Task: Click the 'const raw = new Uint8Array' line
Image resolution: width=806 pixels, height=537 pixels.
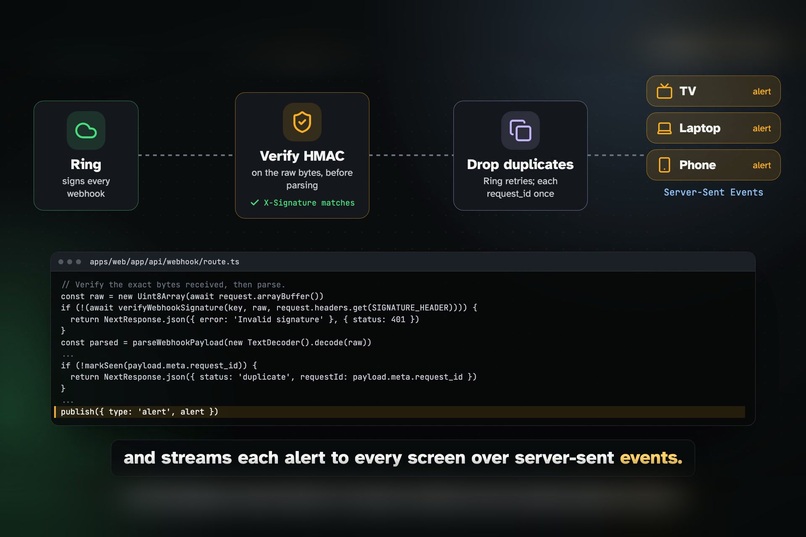Action: [192, 296]
